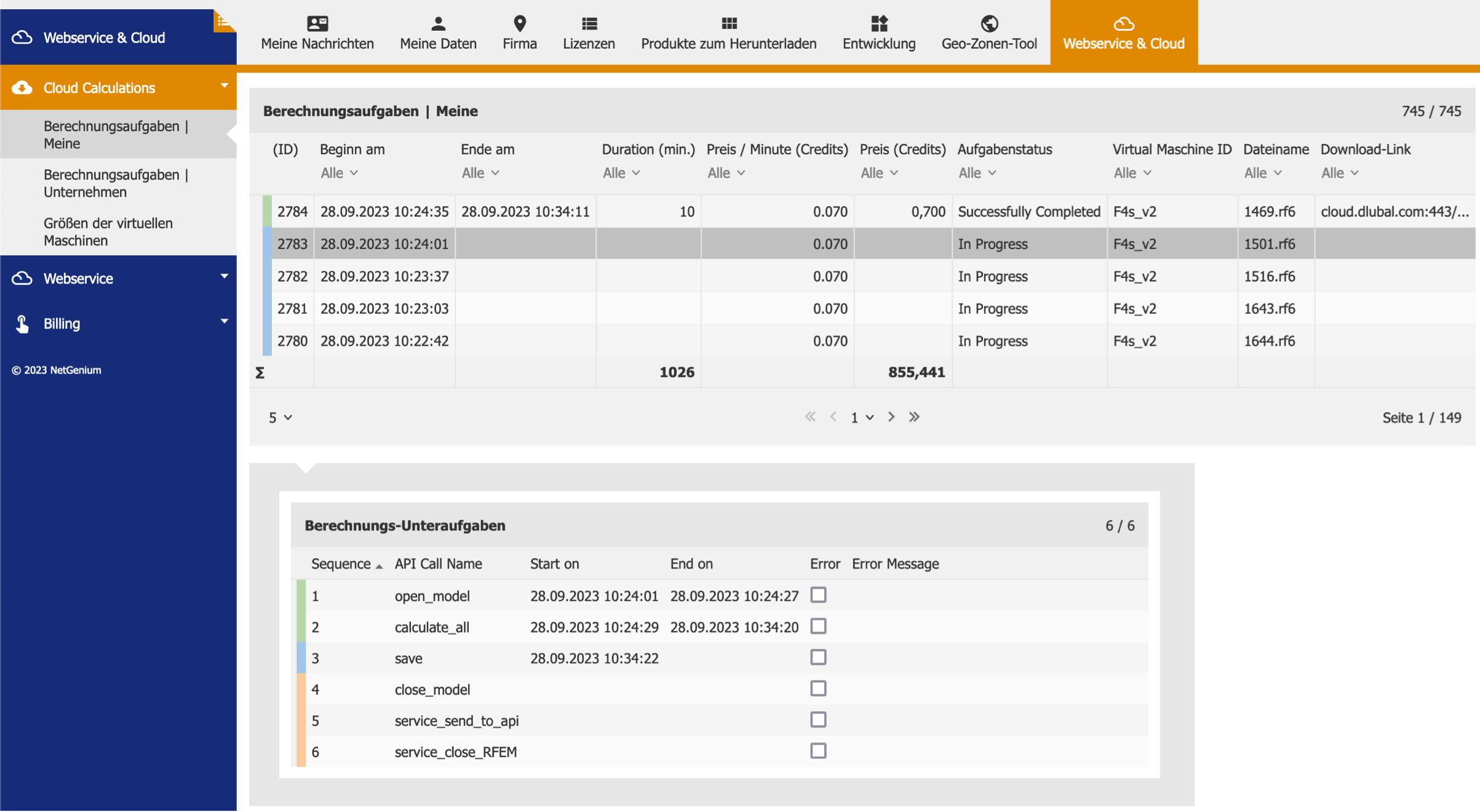The width and height of the screenshot is (1480, 812).
Task: Tick Error checkbox for save subtask
Action: (x=818, y=658)
